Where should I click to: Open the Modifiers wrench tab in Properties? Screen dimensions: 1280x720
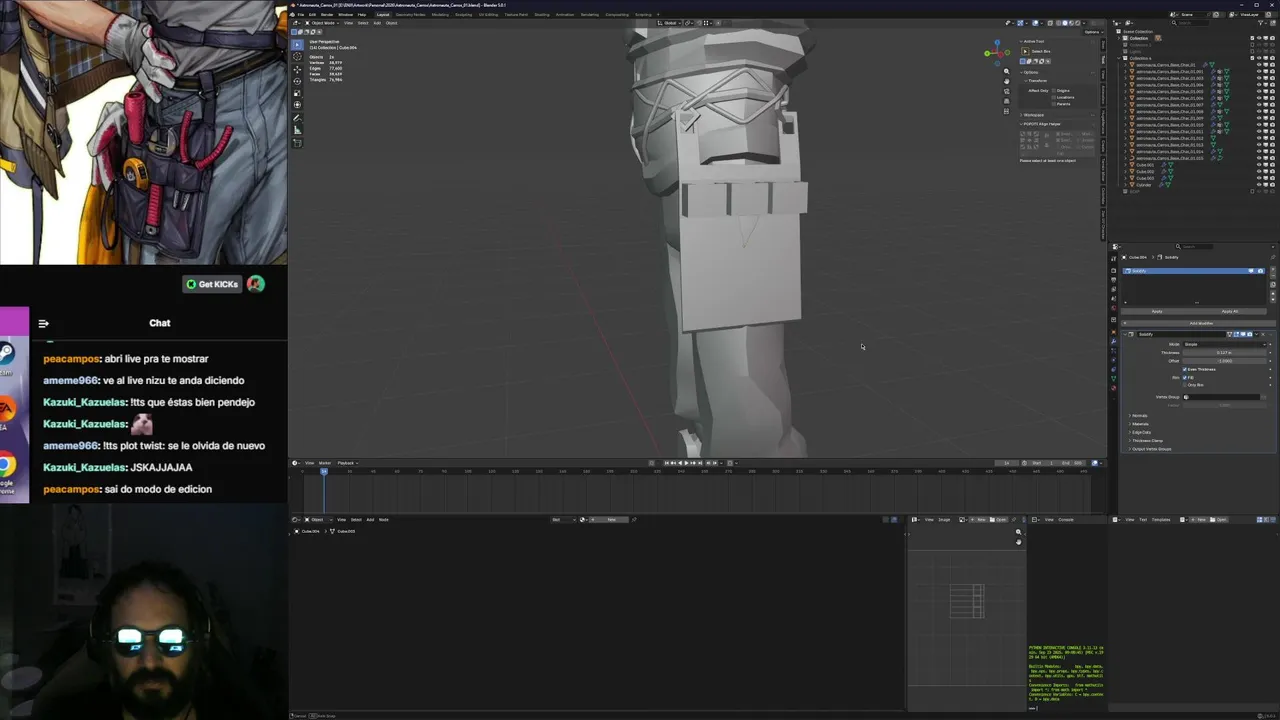click(1114, 341)
